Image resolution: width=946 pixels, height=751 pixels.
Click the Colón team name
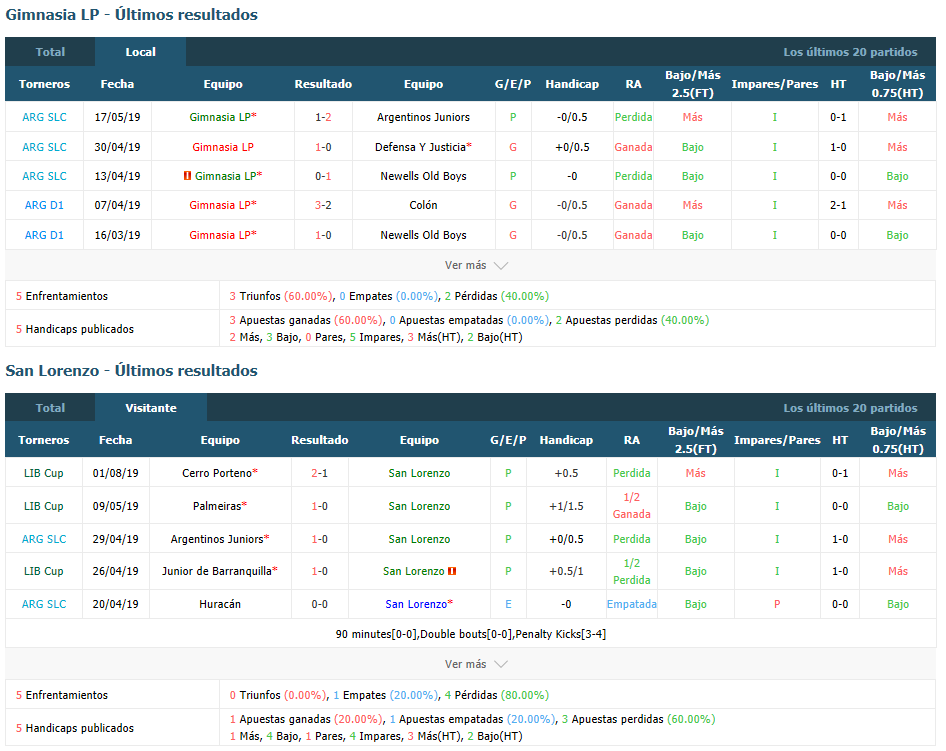click(423, 205)
